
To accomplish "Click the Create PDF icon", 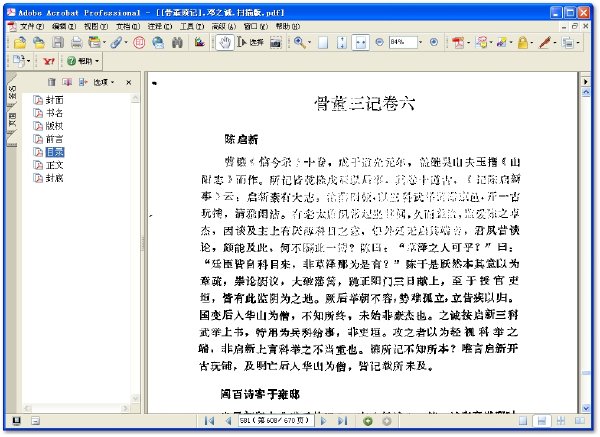I will [x=458, y=42].
